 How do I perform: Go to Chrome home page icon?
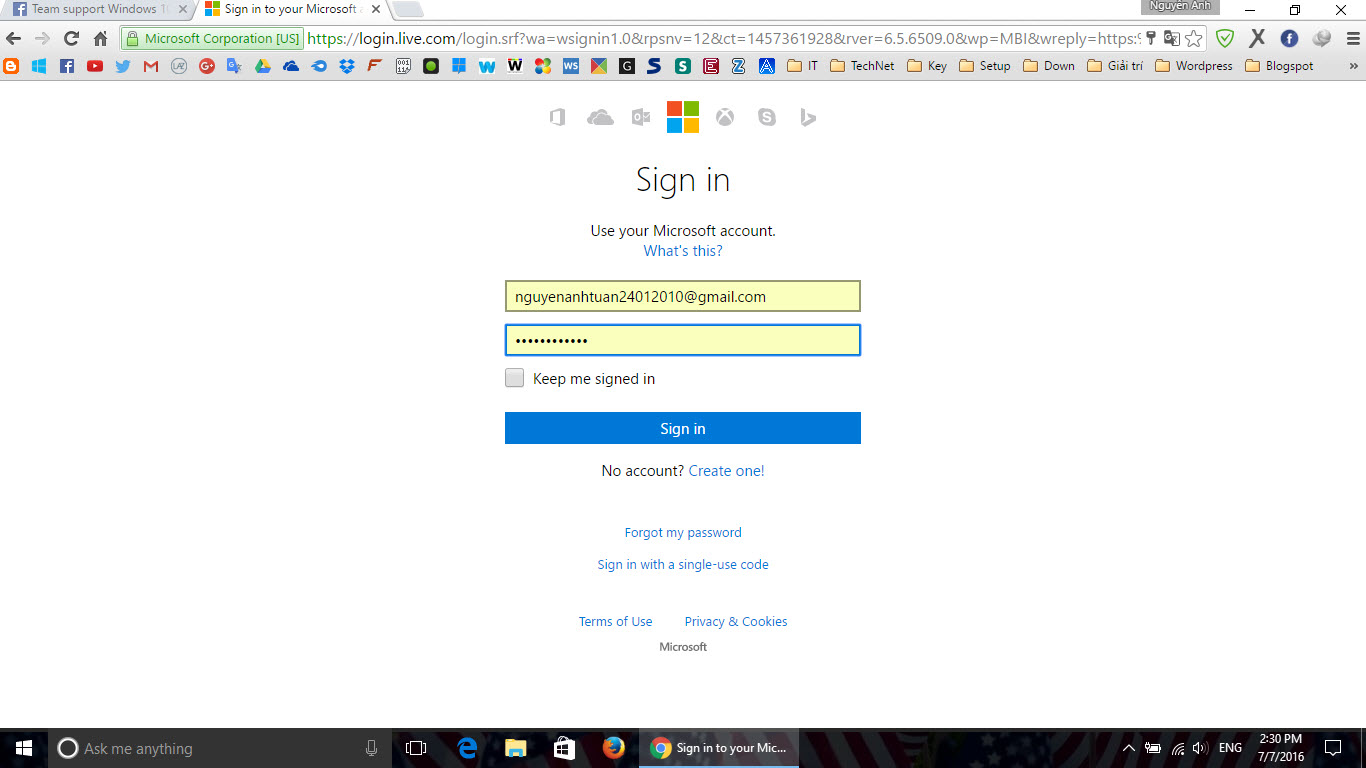[x=100, y=39]
